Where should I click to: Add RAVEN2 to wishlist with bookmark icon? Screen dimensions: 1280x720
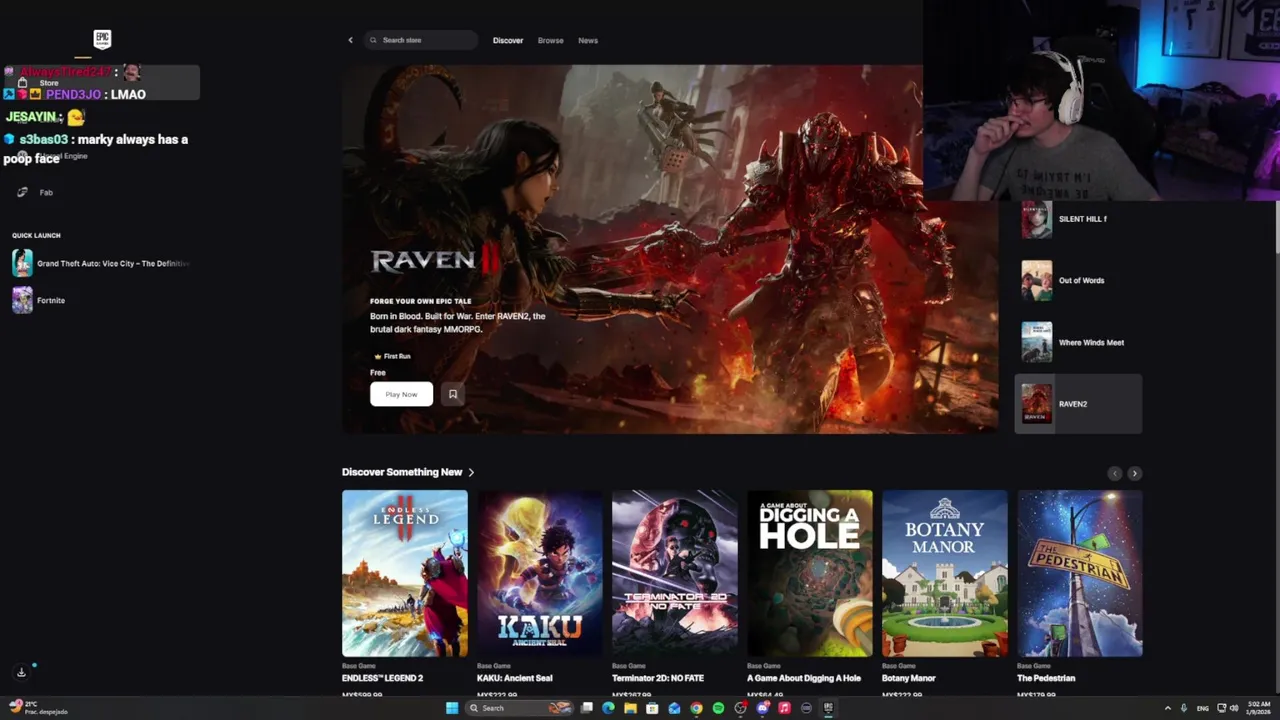453,394
